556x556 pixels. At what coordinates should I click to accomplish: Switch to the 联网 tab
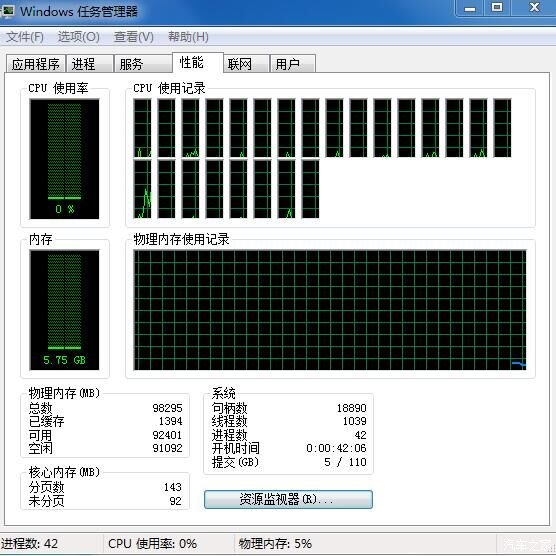[246, 64]
